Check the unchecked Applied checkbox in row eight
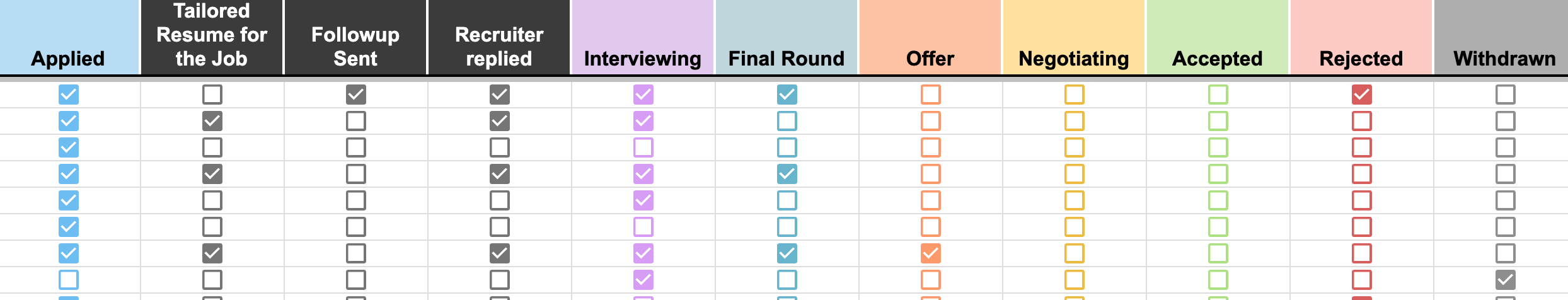Image resolution: width=1568 pixels, height=300 pixels. pyautogui.click(x=69, y=280)
